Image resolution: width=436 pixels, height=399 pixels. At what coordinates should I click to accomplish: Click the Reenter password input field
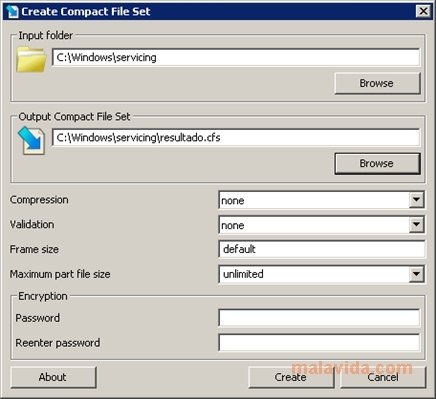tap(319, 342)
